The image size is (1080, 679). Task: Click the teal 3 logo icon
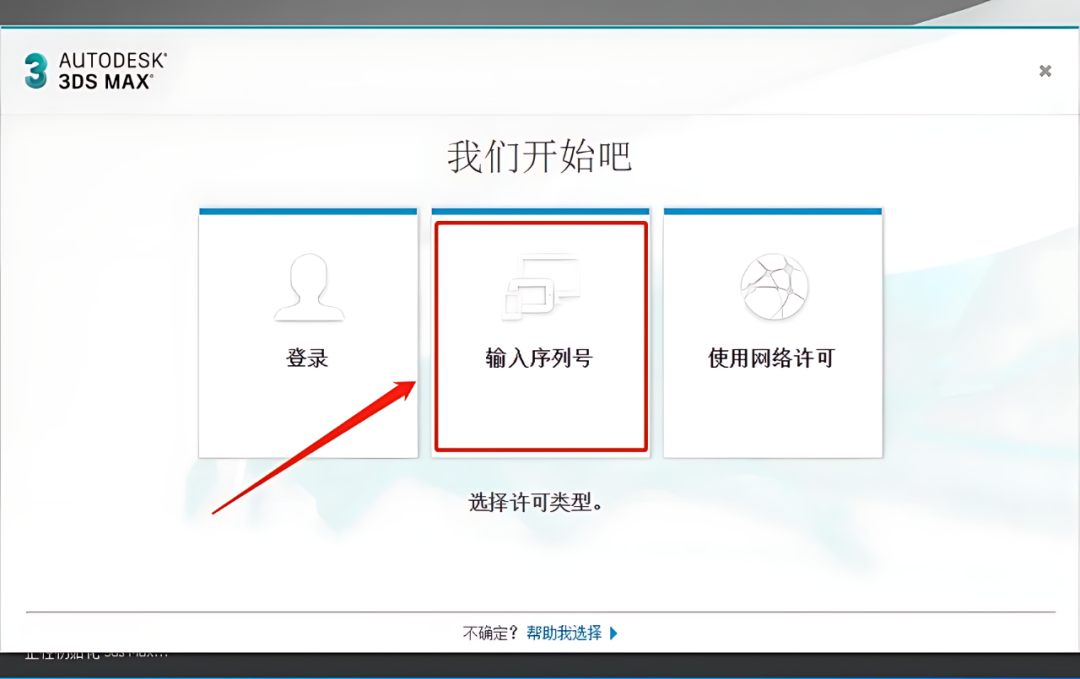tap(36, 71)
